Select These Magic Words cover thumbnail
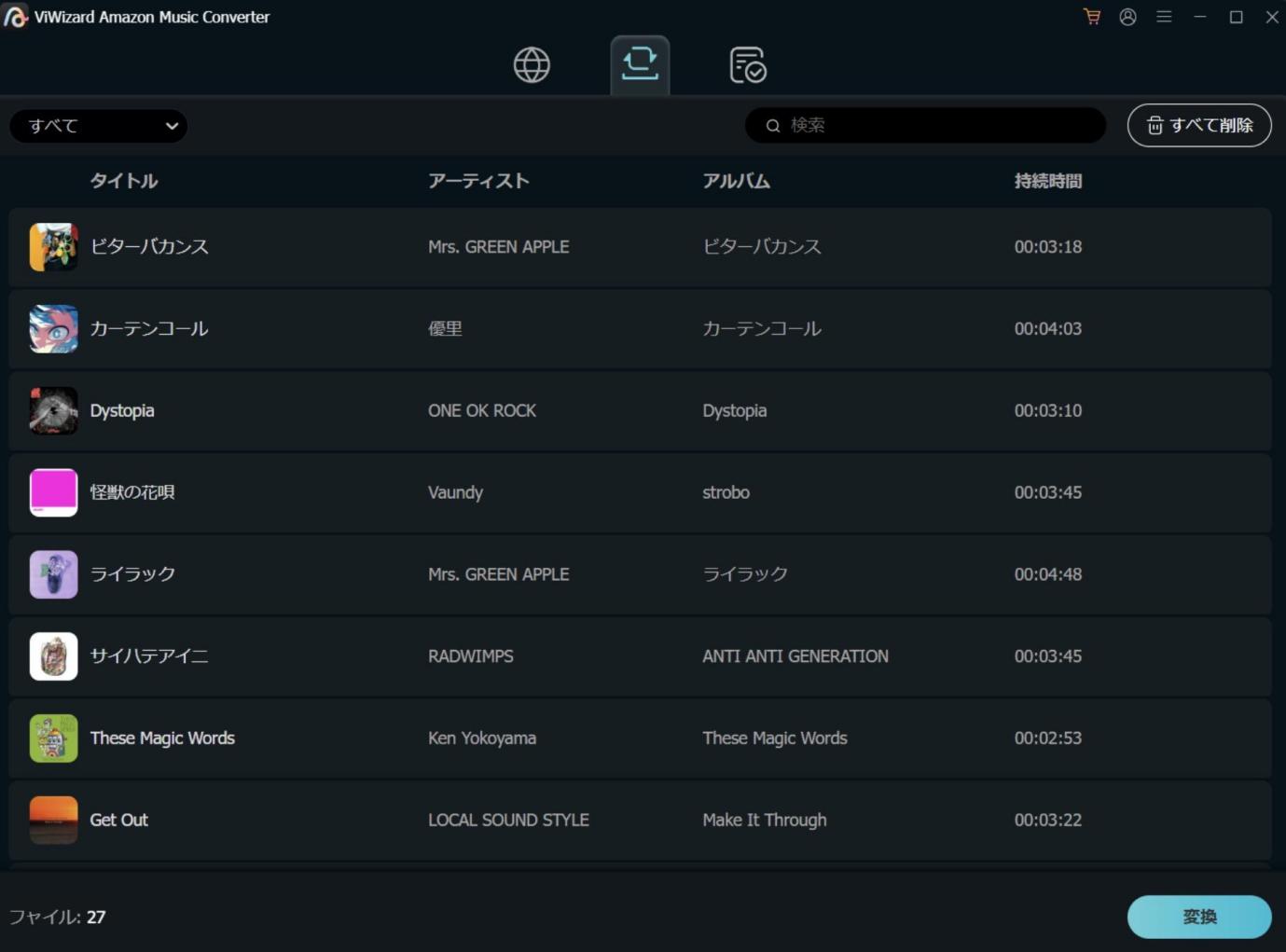The width and height of the screenshot is (1286, 952). pos(53,738)
